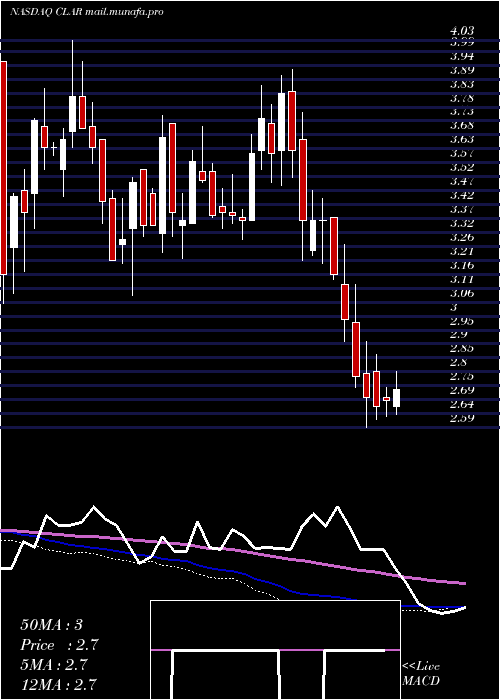The image size is (500, 700).
Task: Click the 3.94 price axis label
Action: click(462, 56)
